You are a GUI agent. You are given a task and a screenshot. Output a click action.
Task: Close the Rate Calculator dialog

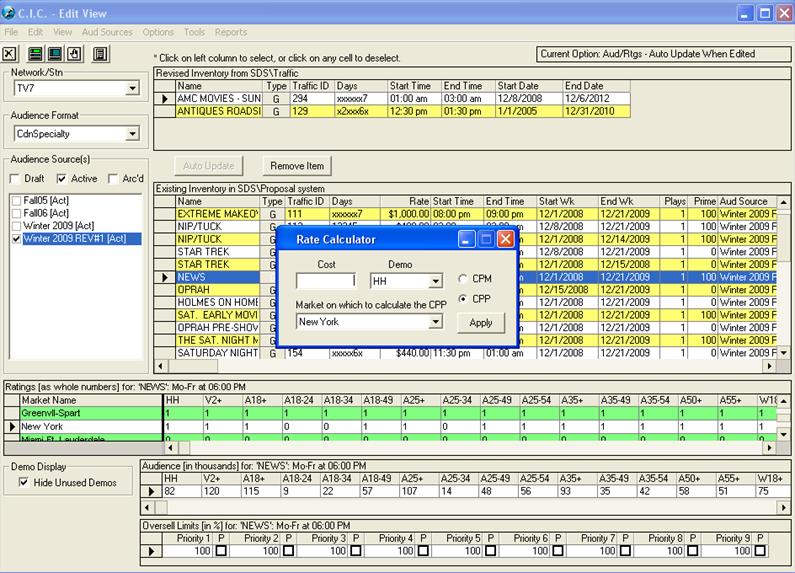coord(505,240)
